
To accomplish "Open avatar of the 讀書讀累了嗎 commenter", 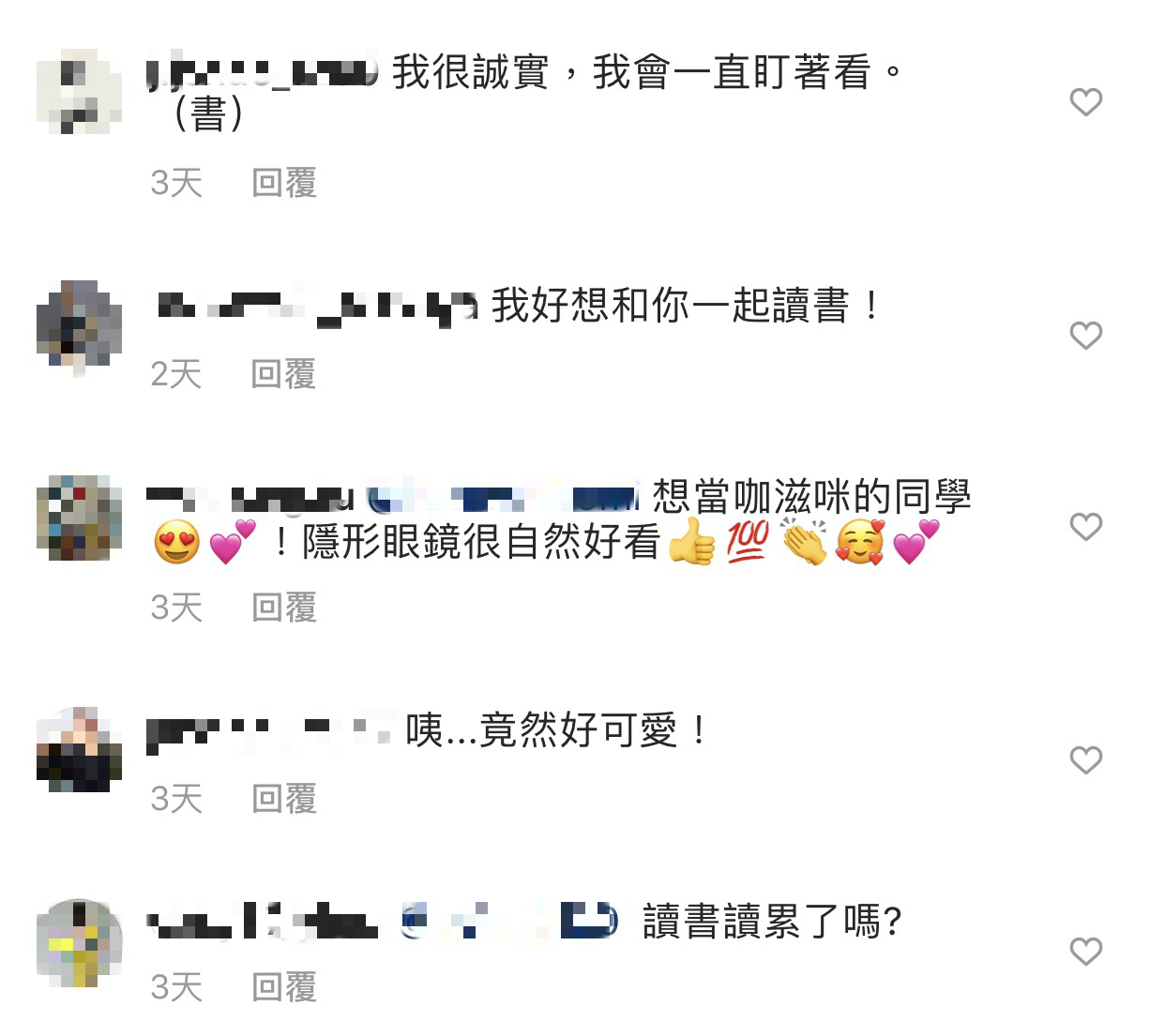I will (79, 943).
